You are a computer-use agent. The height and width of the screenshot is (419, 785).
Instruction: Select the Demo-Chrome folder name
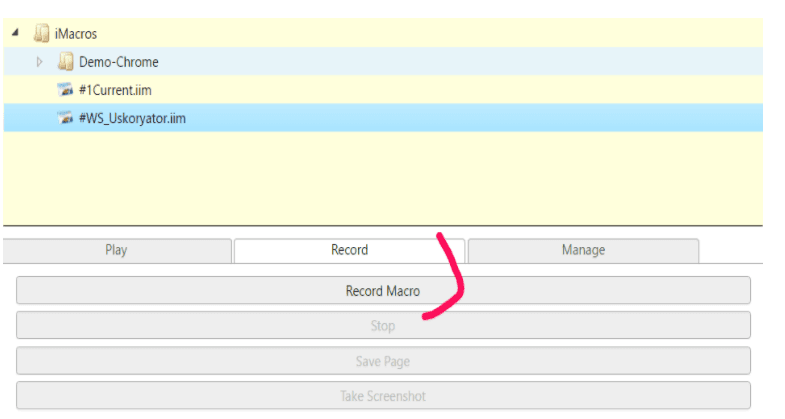coord(119,62)
